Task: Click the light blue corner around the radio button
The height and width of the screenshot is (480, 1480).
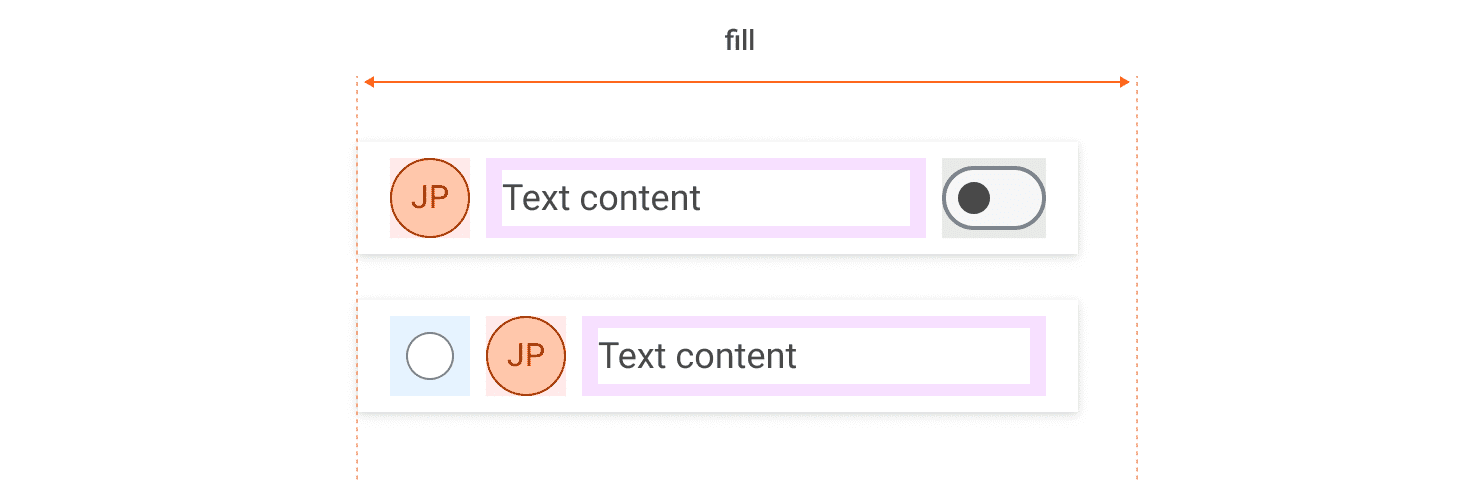Action: [396, 322]
